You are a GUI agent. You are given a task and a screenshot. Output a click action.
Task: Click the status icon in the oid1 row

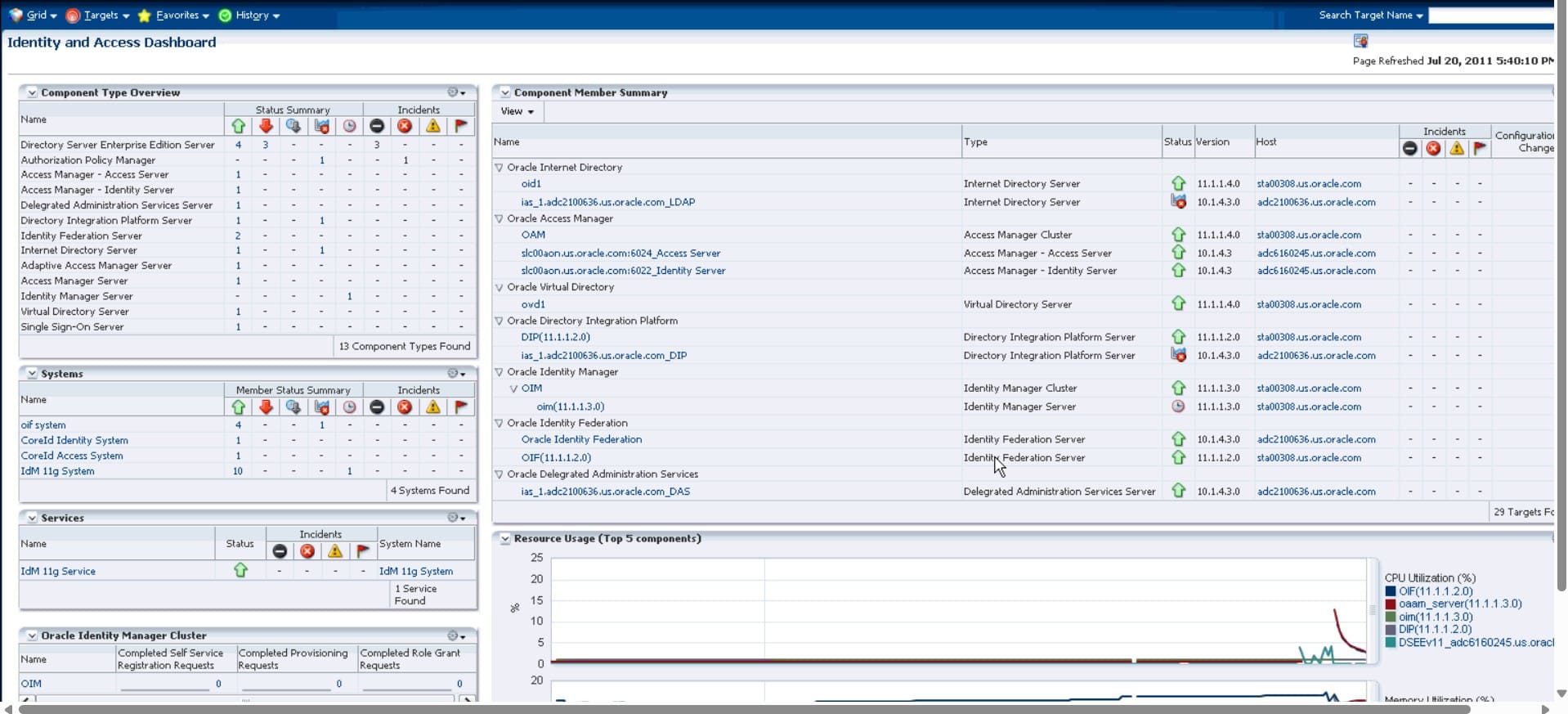point(1178,183)
